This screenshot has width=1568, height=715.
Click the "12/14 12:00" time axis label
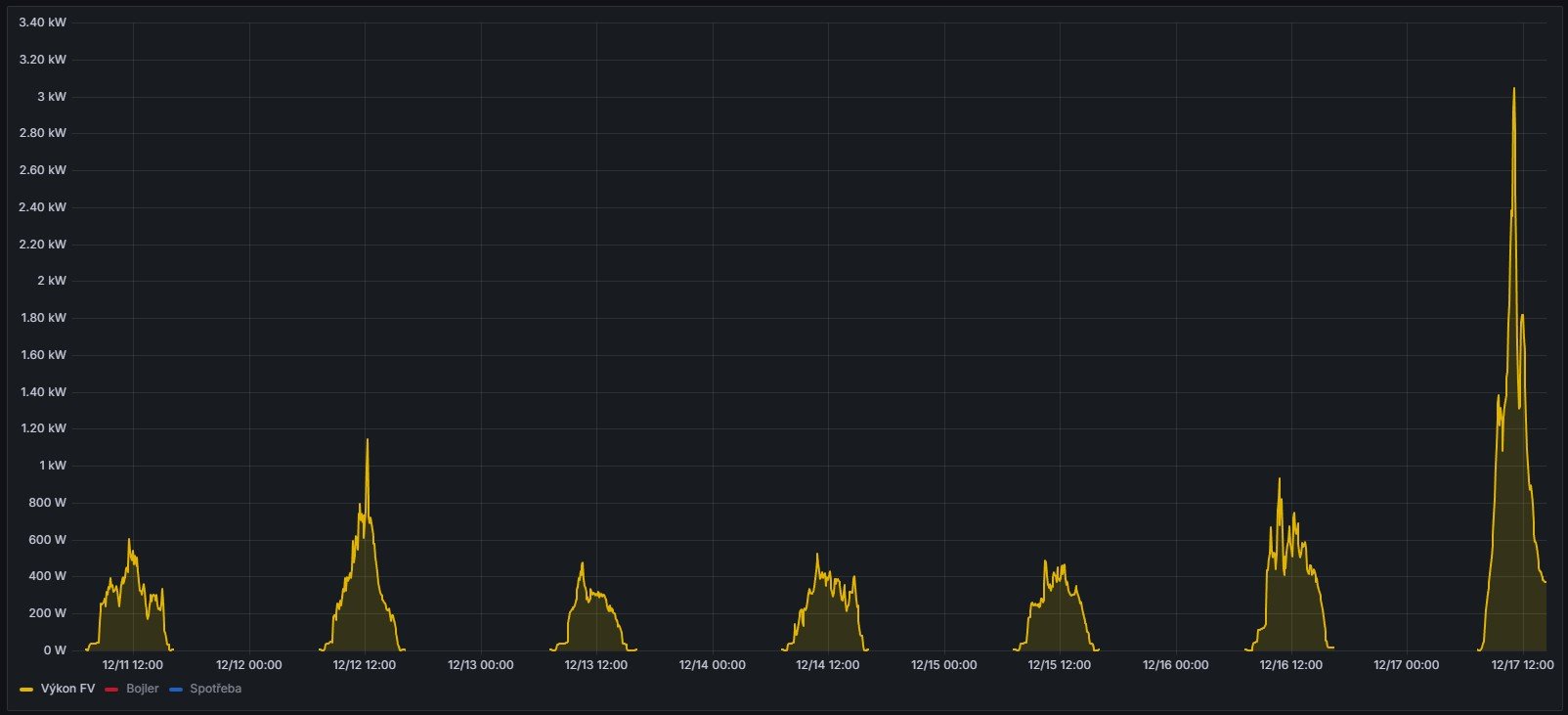[828, 665]
